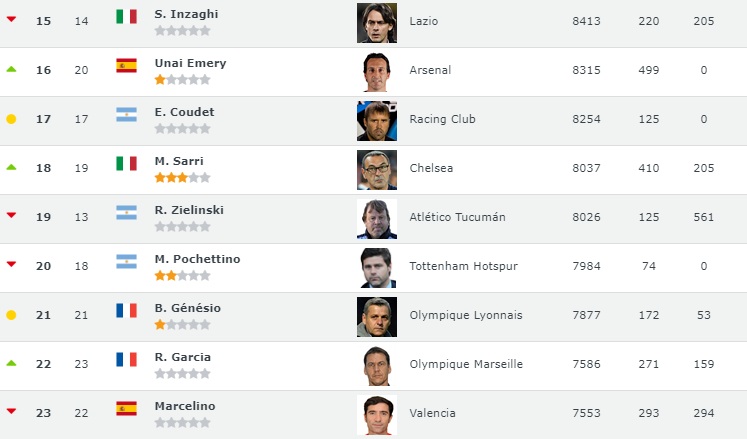Click the French flag next to B. Génésio

coord(126,310)
